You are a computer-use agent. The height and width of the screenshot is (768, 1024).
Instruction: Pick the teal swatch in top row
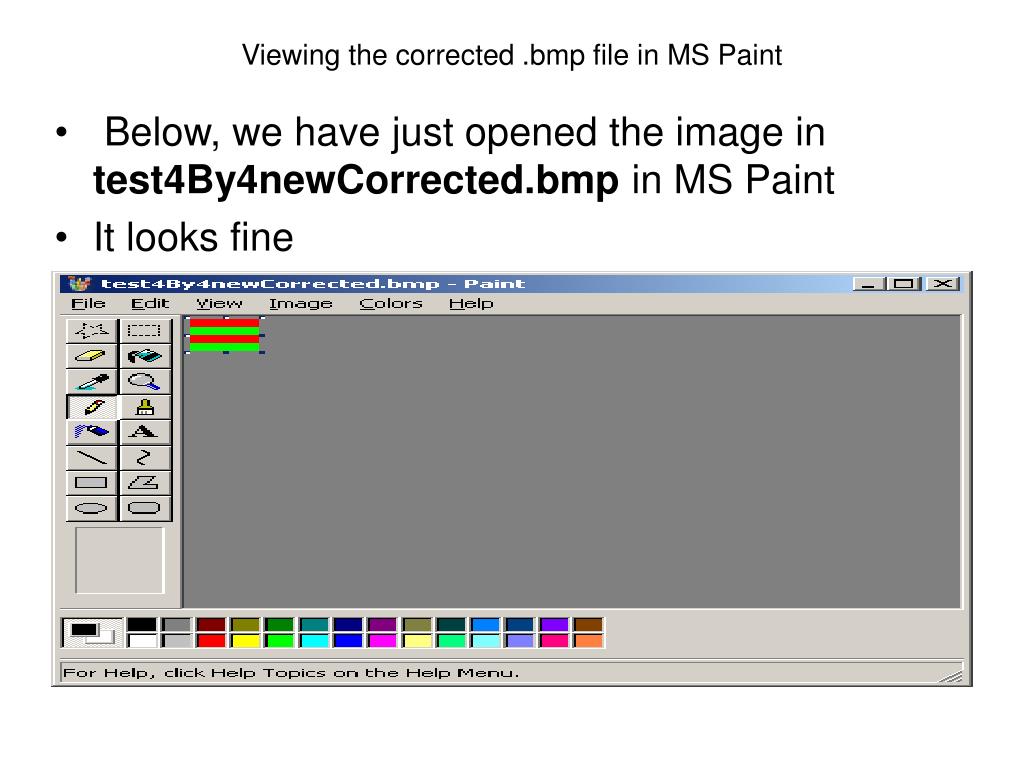click(x=314, y=625)
